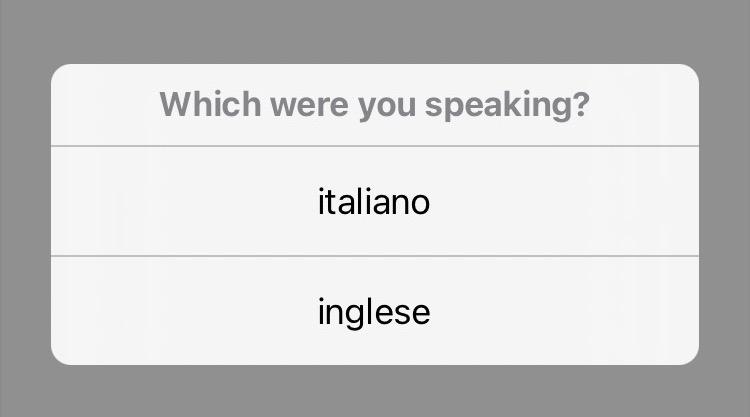The width and height of the screenshot is (750, 417).
Task: Confirm you were speaking italiano
Action: [374, 201]
